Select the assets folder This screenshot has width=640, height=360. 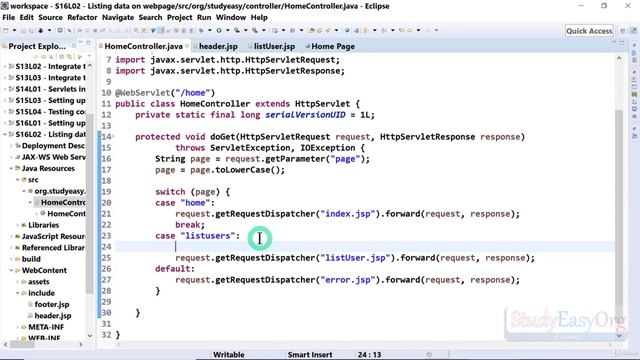pos(38,282)
